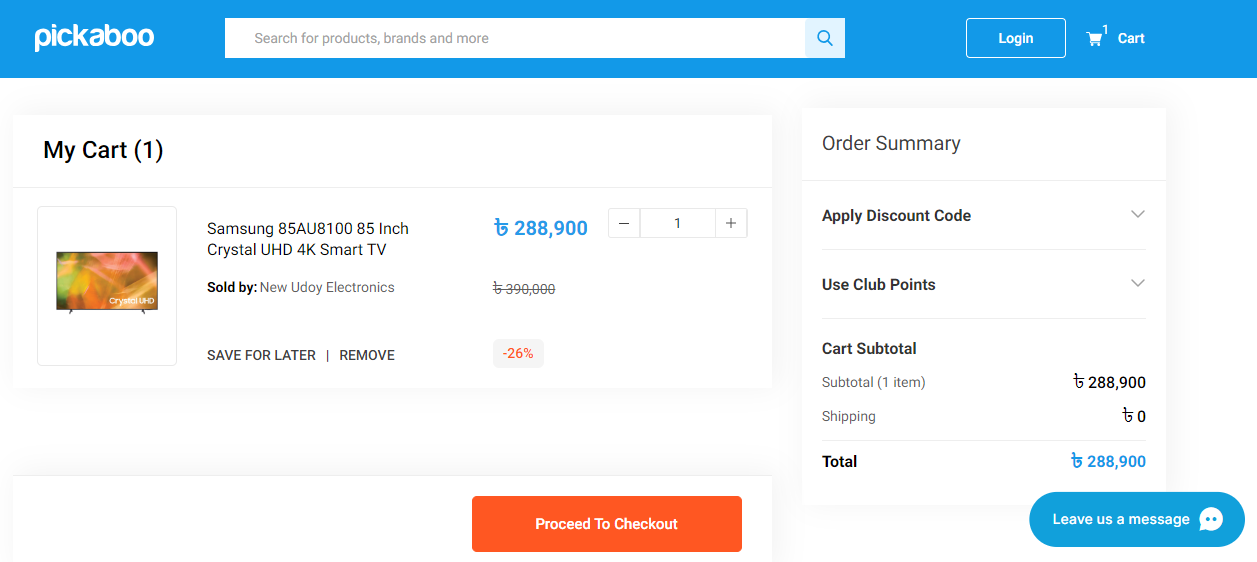The image size is (1257, 562).
Task: Click the pickaboo logo
Action: 94,37
